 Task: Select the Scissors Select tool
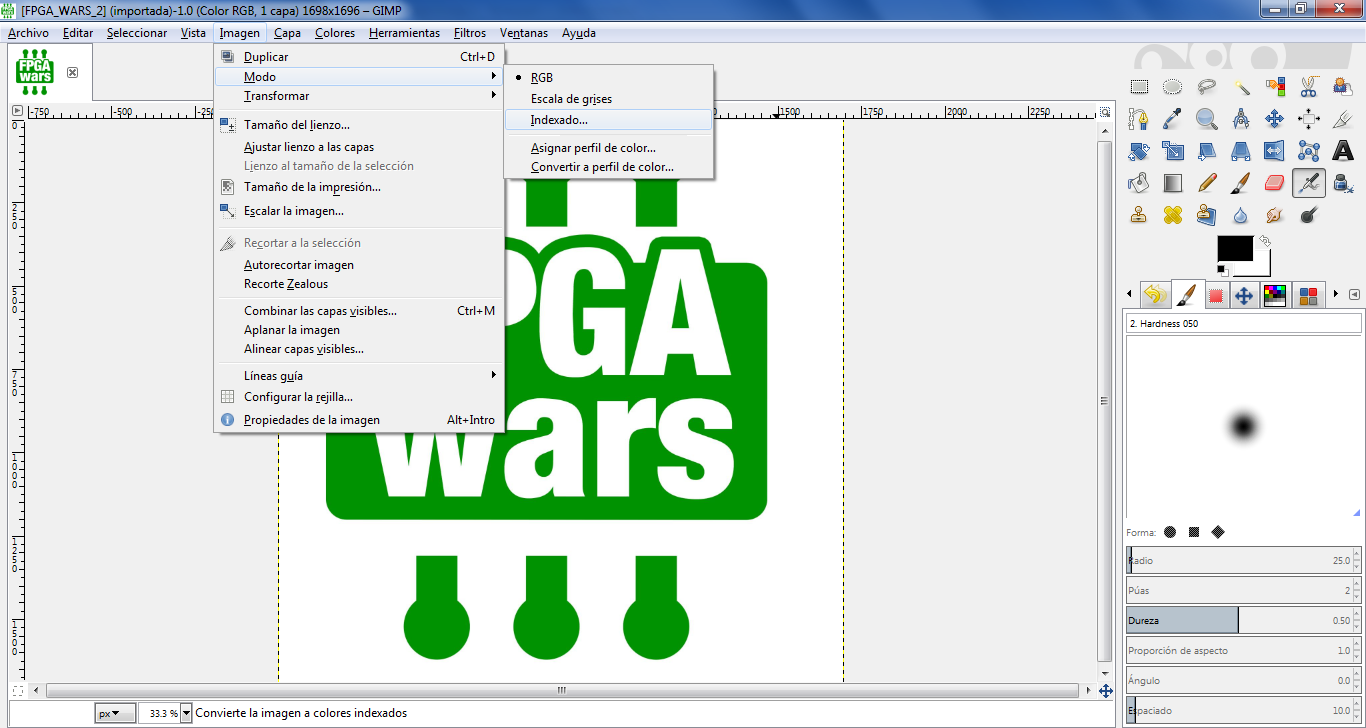[1309, 87]
